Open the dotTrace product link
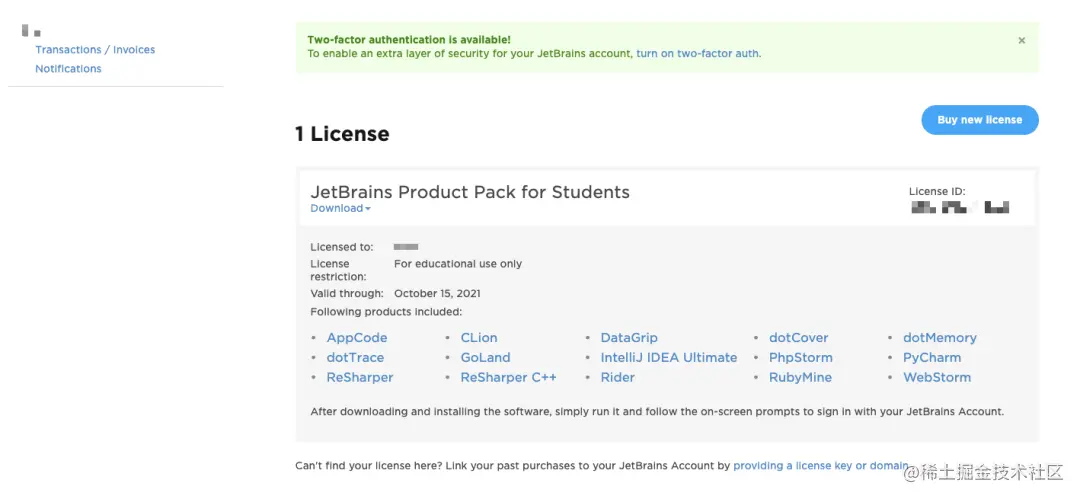The image size is (1080, 499). click(355, 358)
